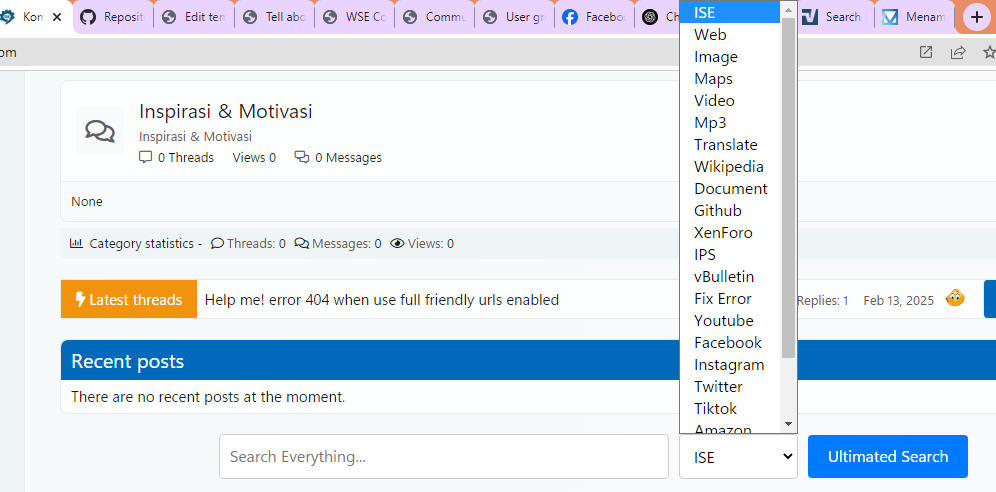Click the Views 0 forum stat
This screenshot has width=996, height=492.
[x=254, y=157]
